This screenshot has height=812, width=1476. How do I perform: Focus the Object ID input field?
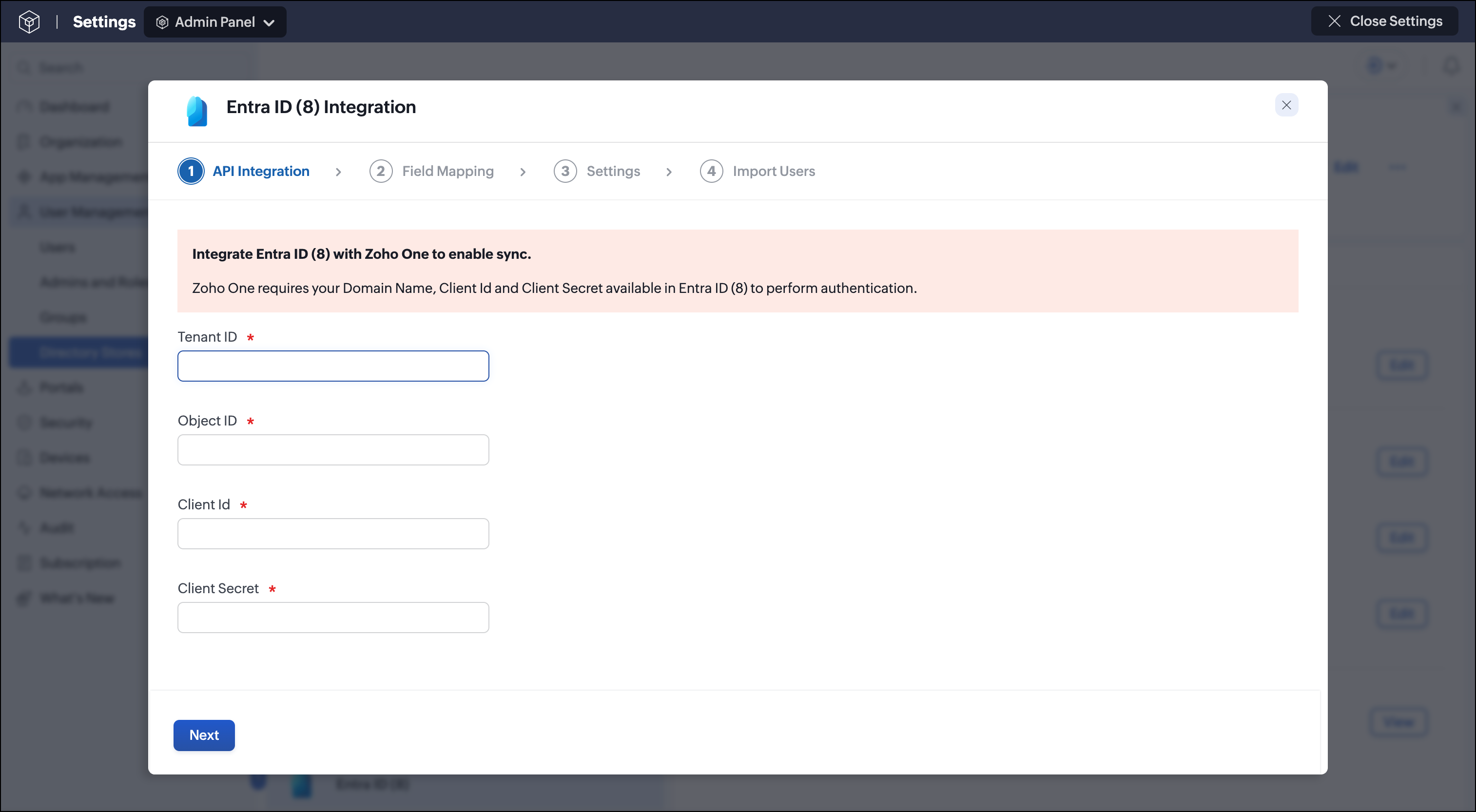tap(333, 450)
